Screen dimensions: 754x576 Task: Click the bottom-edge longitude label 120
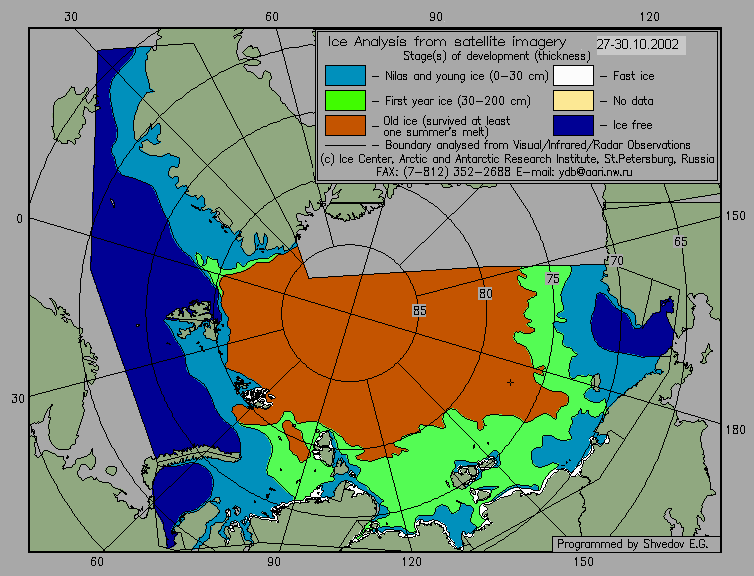coord(412,562)
